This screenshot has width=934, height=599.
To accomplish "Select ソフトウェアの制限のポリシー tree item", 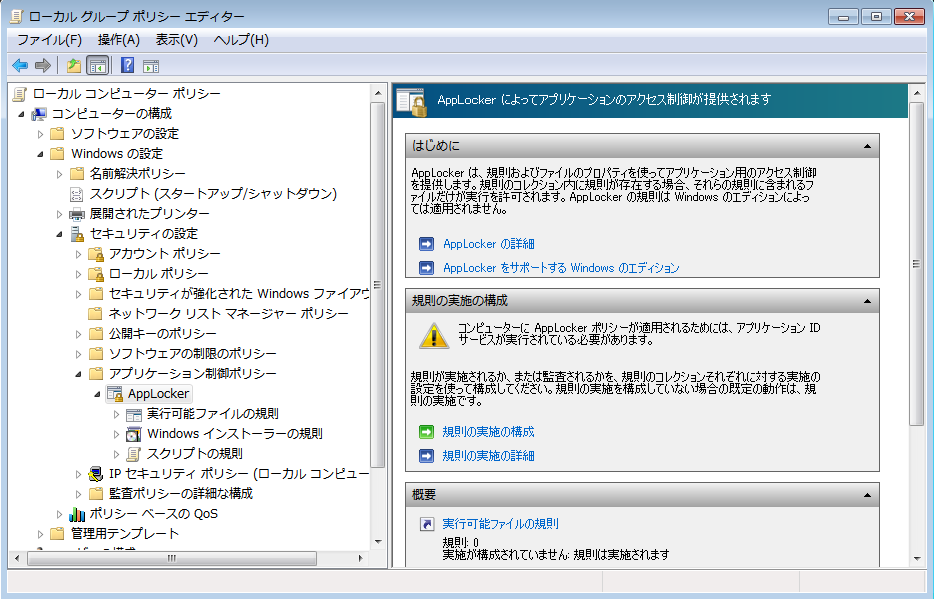I will click(192, 354).
